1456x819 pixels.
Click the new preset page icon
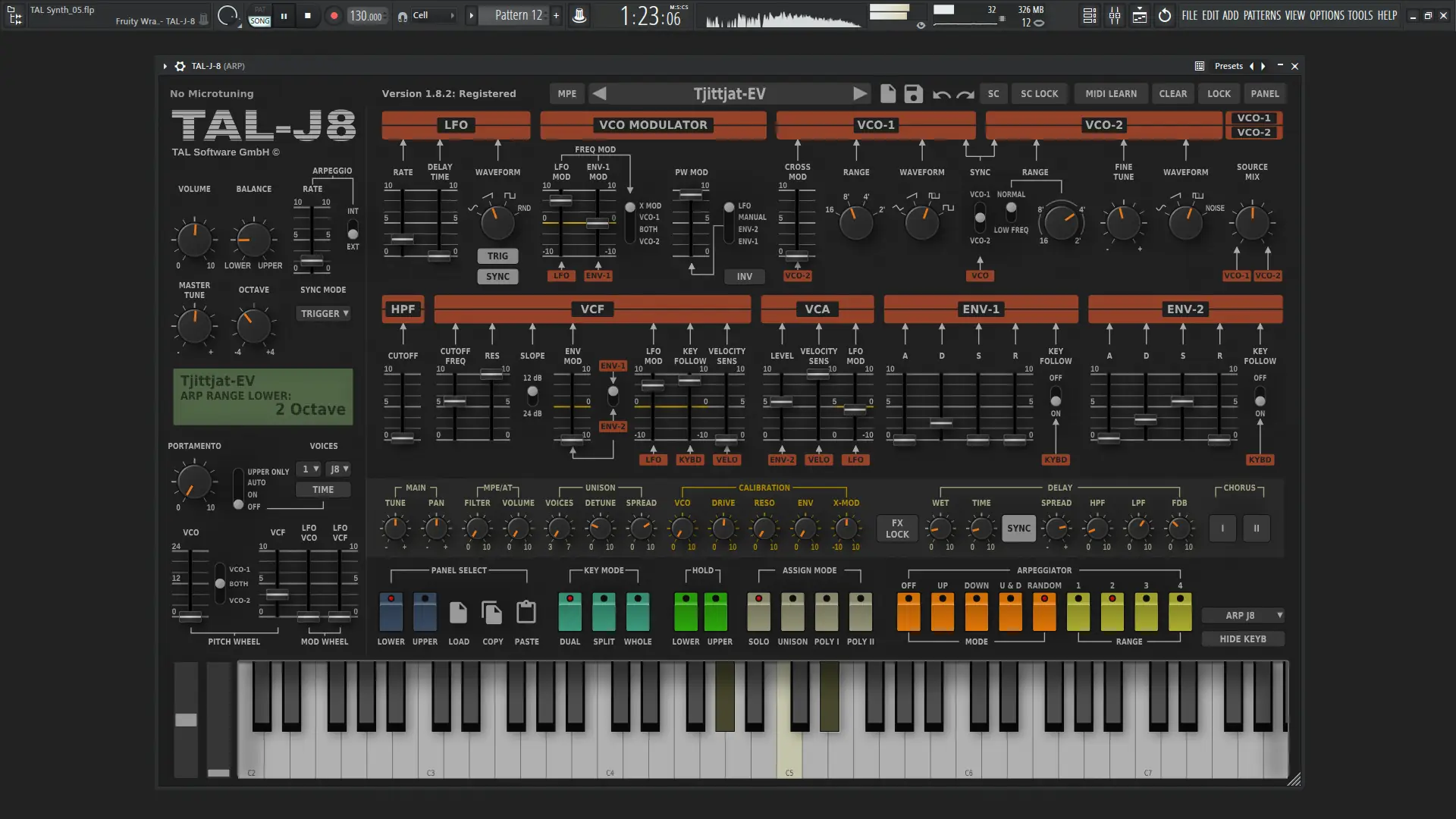[x=888, y=93]
